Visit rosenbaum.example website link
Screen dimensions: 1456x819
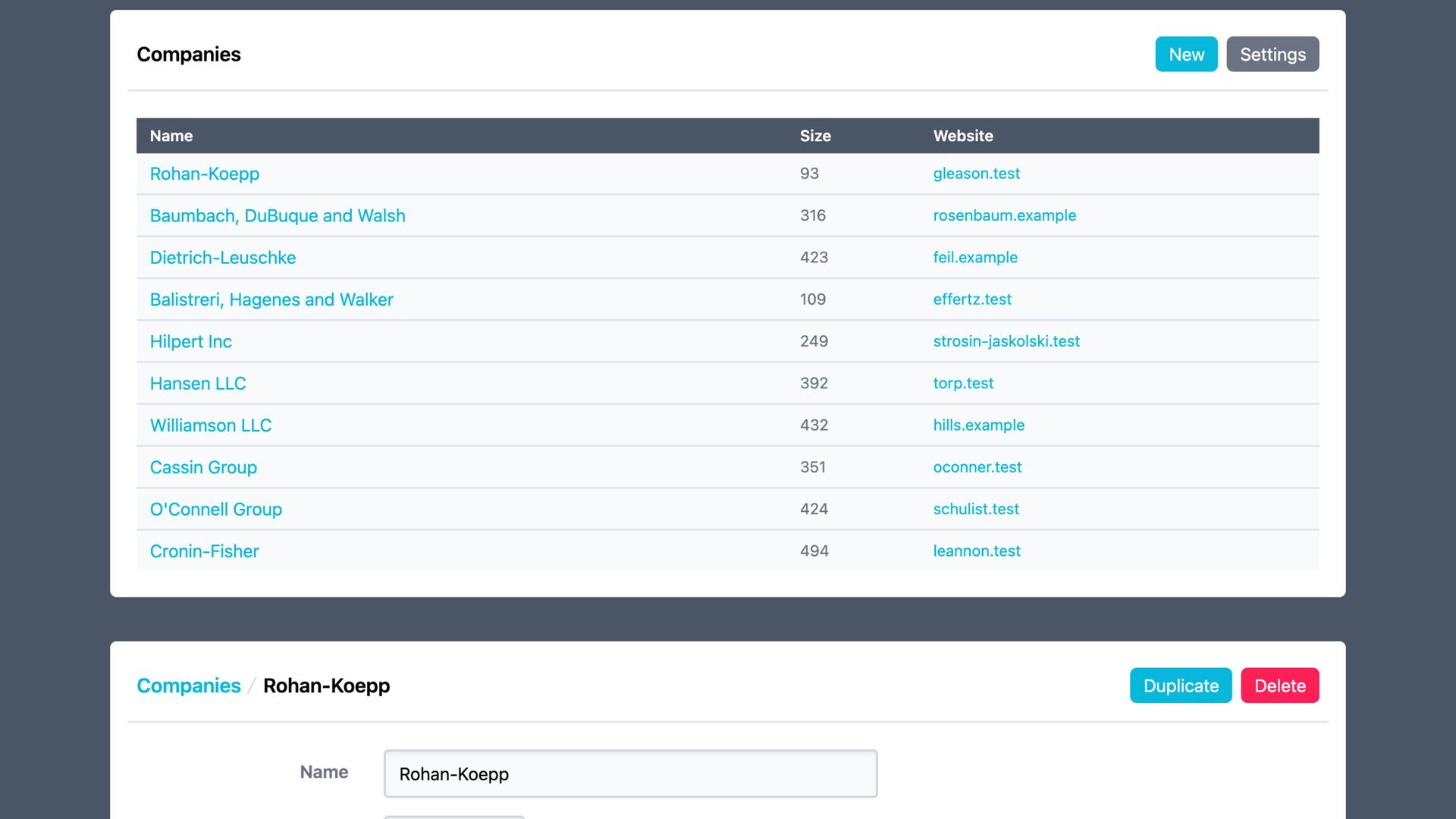1005,215
